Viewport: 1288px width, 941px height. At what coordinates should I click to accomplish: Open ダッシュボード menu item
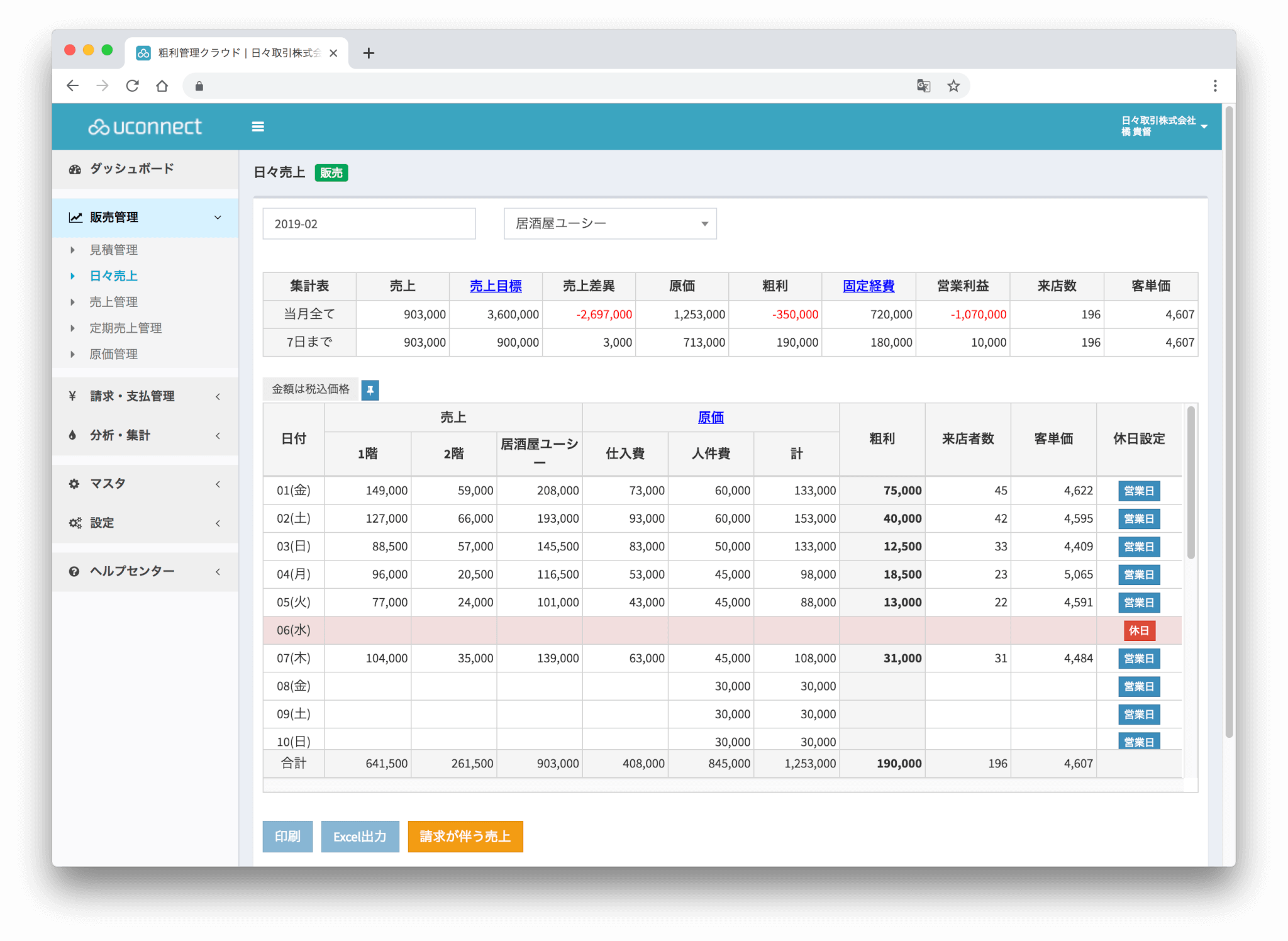[145, 169]
